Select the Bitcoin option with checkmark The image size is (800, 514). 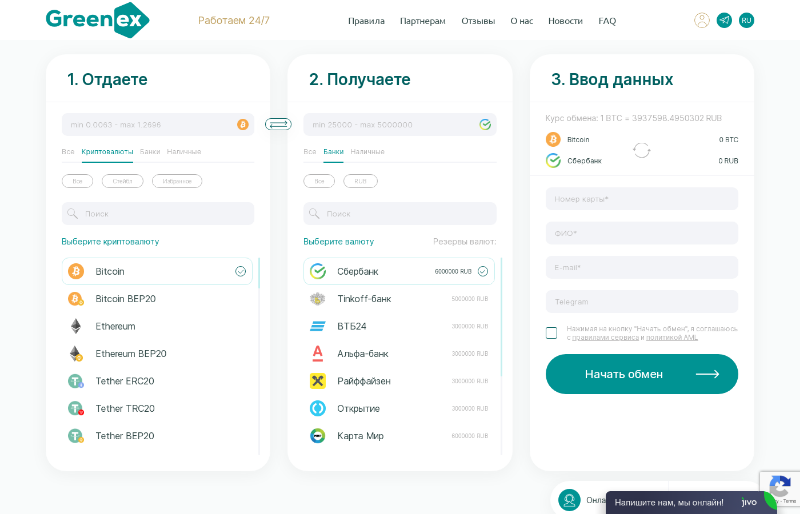(x=157, y=271)
